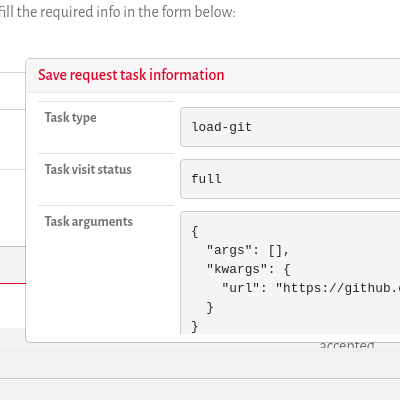This screenshot has width=400, height=400.
Task: Click the 'Save request task information' heading
Action: [131, 75]
